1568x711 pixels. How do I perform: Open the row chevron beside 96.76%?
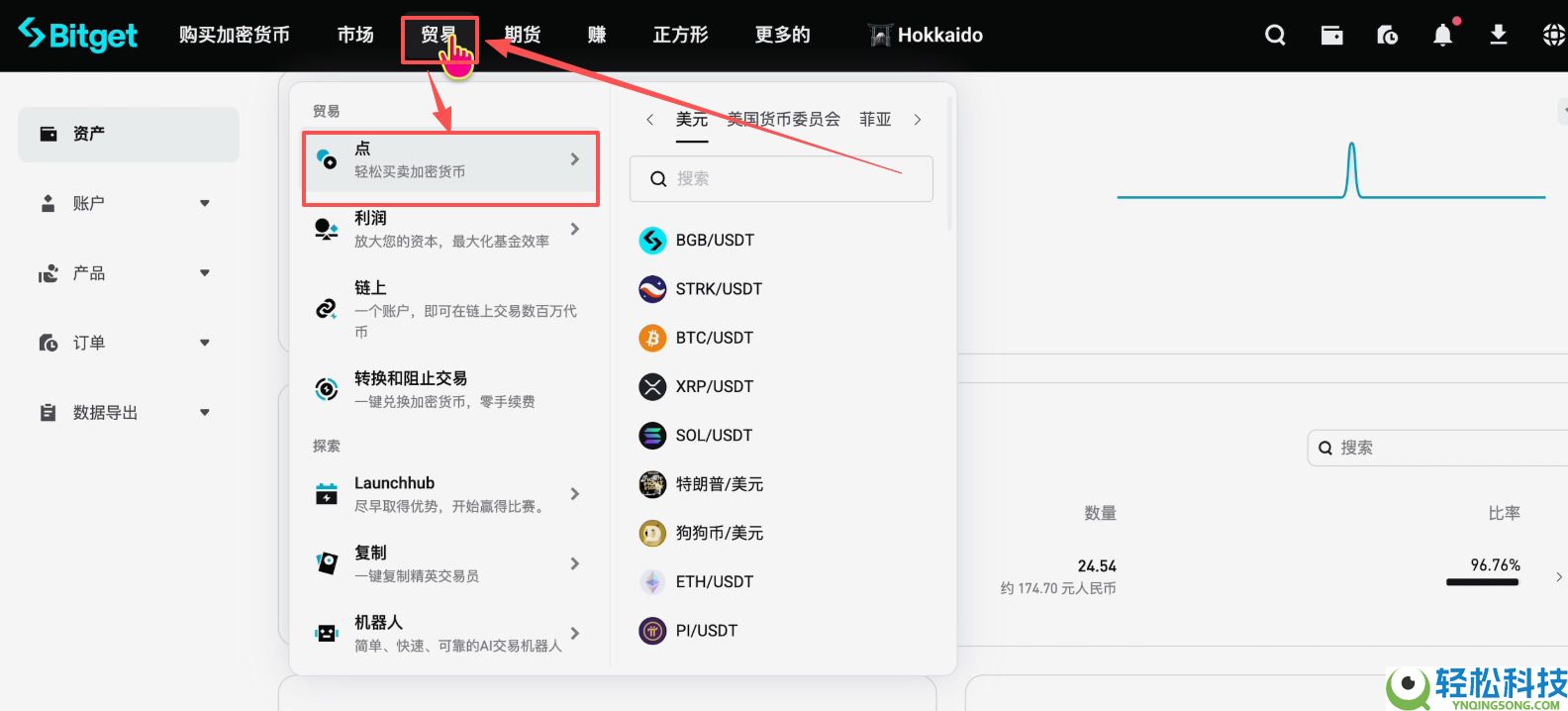pos(1559,576)
